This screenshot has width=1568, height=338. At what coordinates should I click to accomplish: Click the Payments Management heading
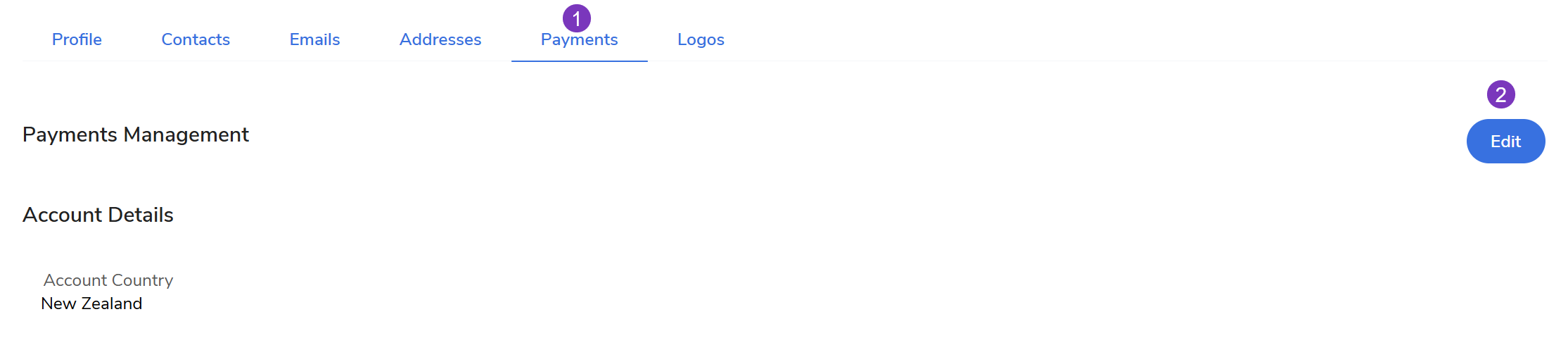point(136,134)
